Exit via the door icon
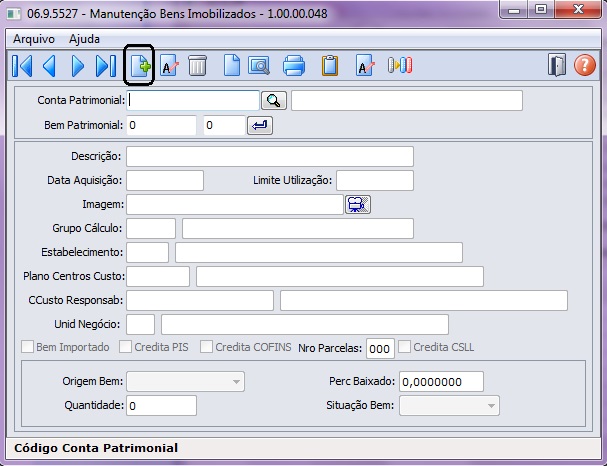Image resolution: width=607 pixels, height=466 pixels. (557, 65)
